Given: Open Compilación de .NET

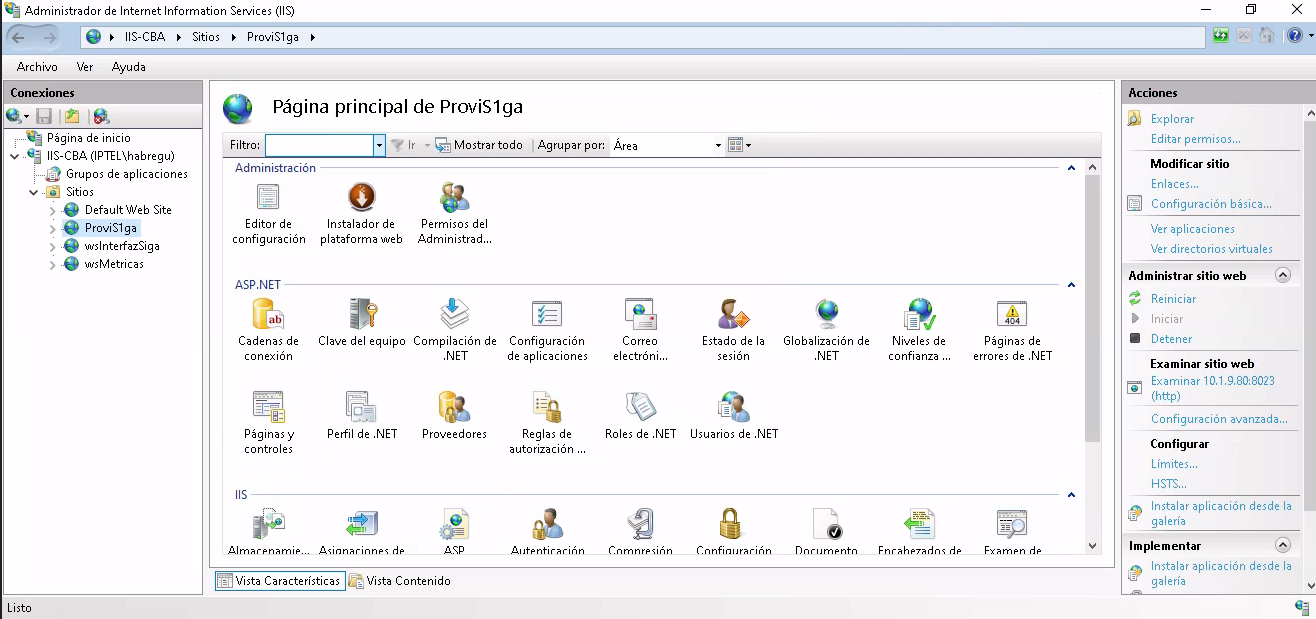Looking at the screenshot, I should (454, 331).
